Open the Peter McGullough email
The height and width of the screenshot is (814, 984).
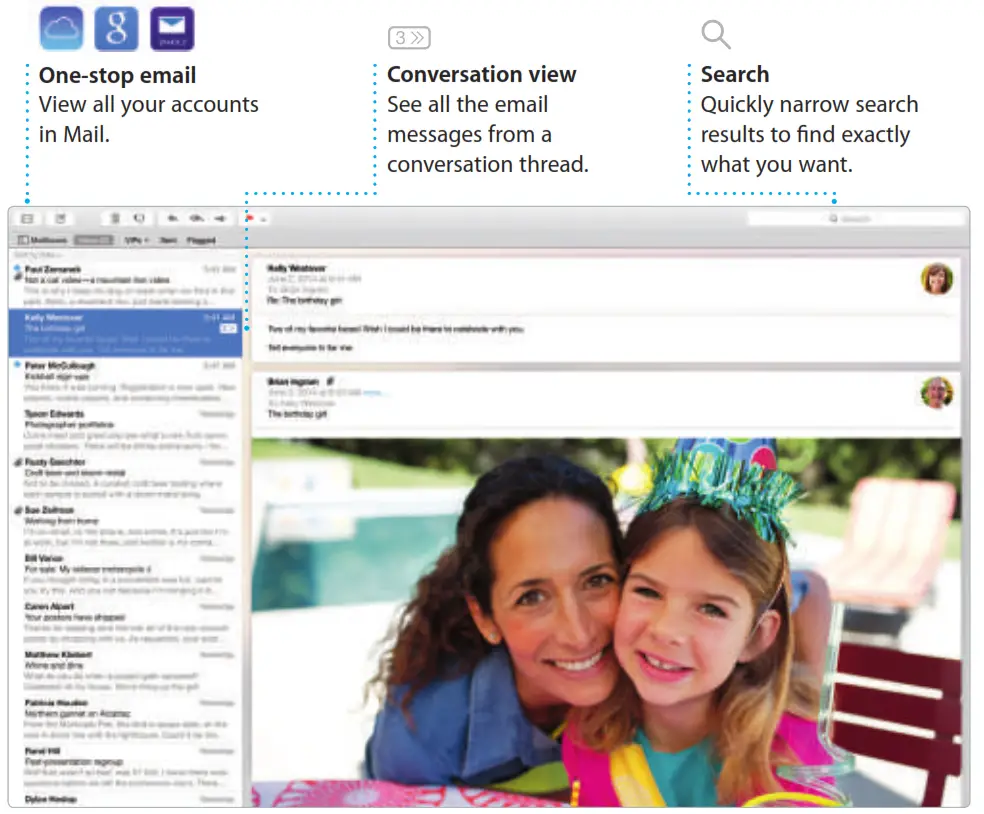[x=125, y=380]
